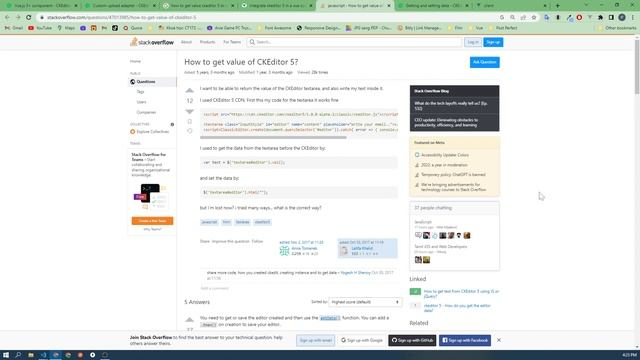Viewport: 640px width, 360px height.
Task: Open the Vue bookmarks folder
Action: click(x=476, y=28)
